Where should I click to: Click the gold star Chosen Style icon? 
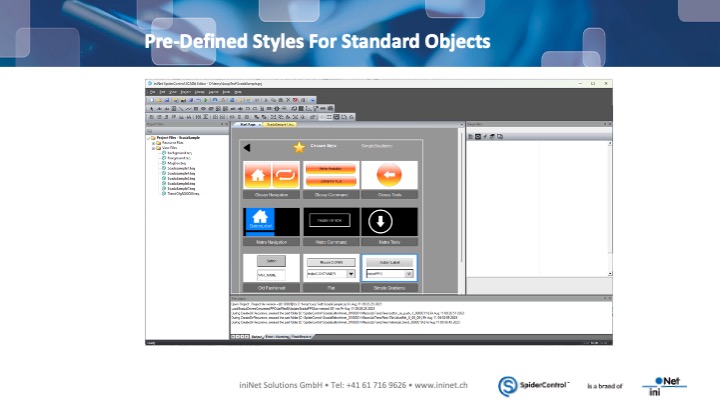298,147
